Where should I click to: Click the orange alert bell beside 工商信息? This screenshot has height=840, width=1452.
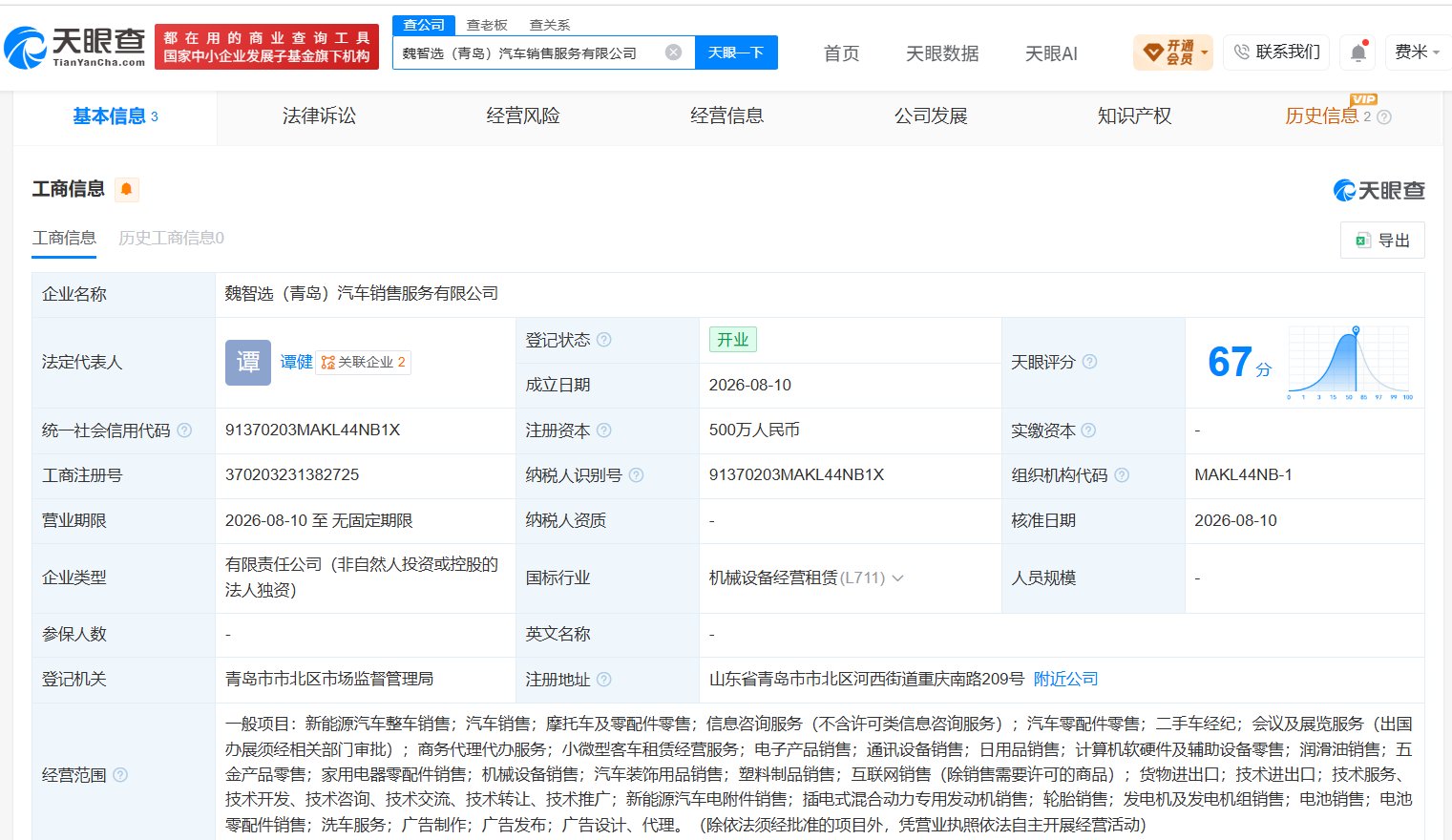[x=126, y=189]
